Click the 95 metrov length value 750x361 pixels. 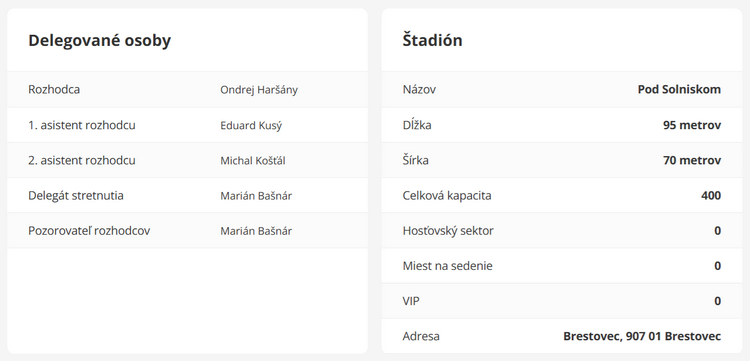click(x=692, y=125)
